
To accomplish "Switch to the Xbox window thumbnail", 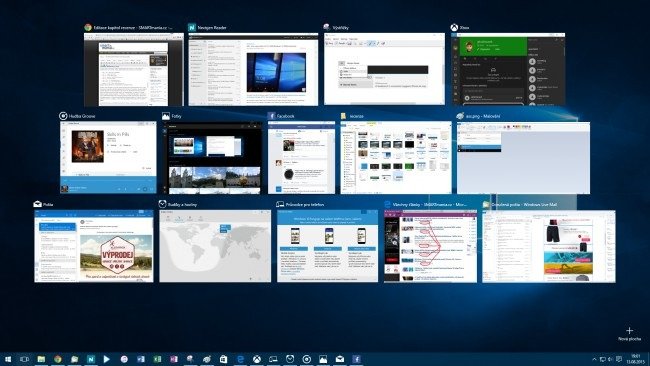I will (x=508, y=69).
